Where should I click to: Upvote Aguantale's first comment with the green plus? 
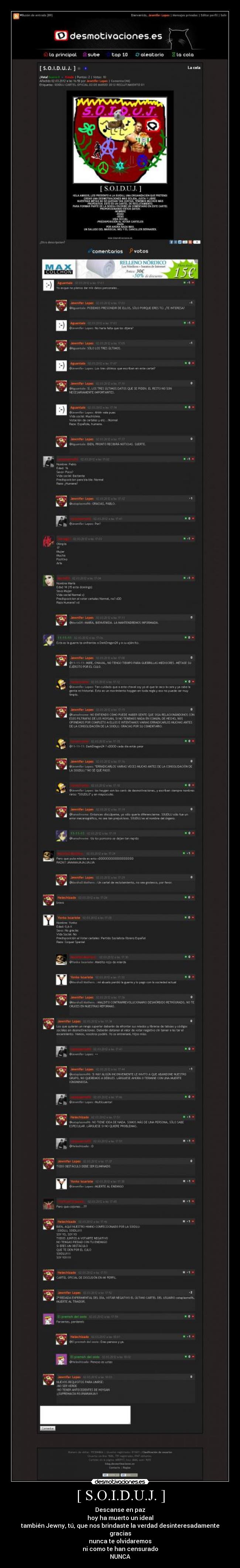point(185,282)
